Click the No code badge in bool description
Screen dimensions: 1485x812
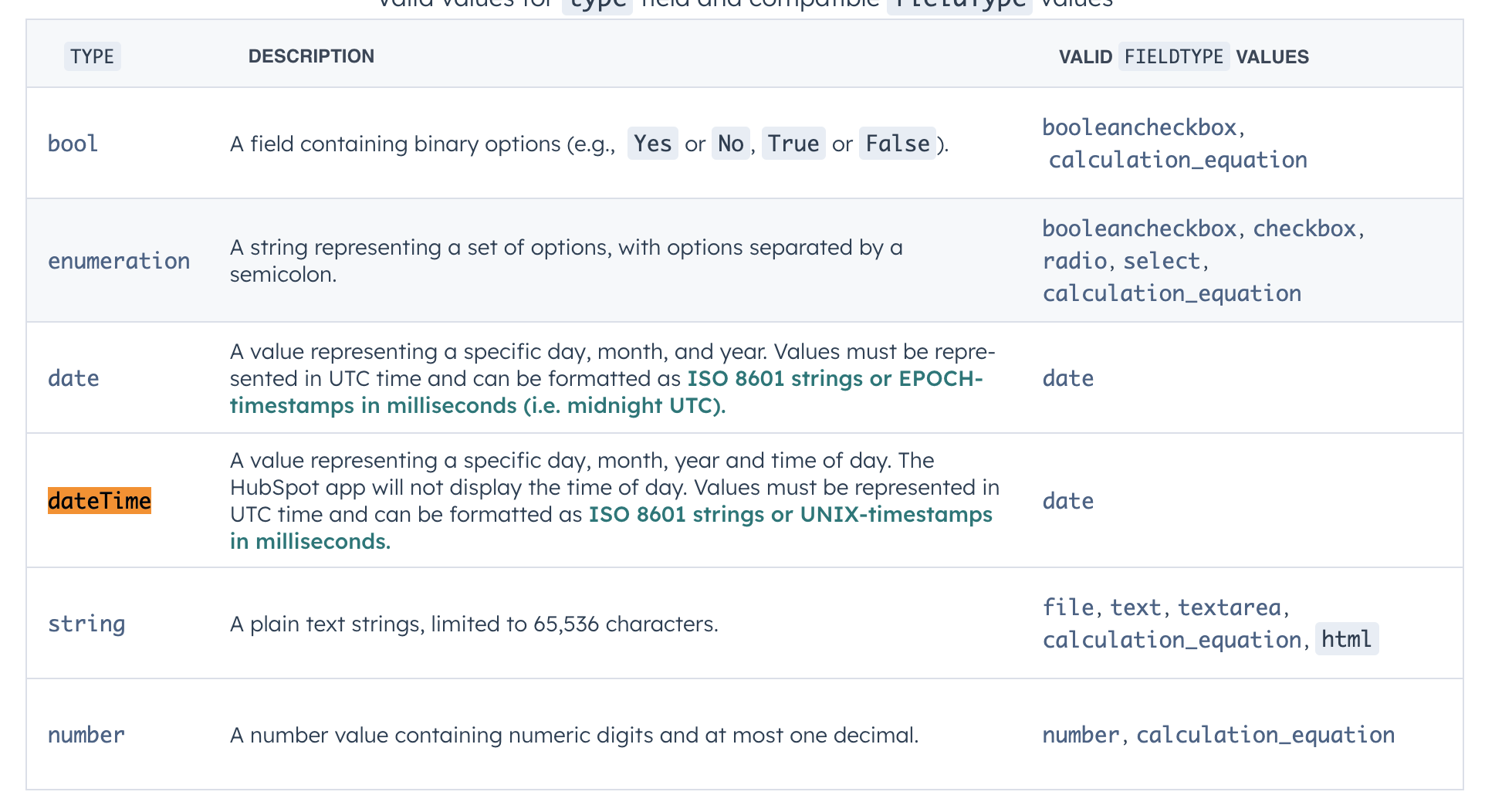point(729,144)
